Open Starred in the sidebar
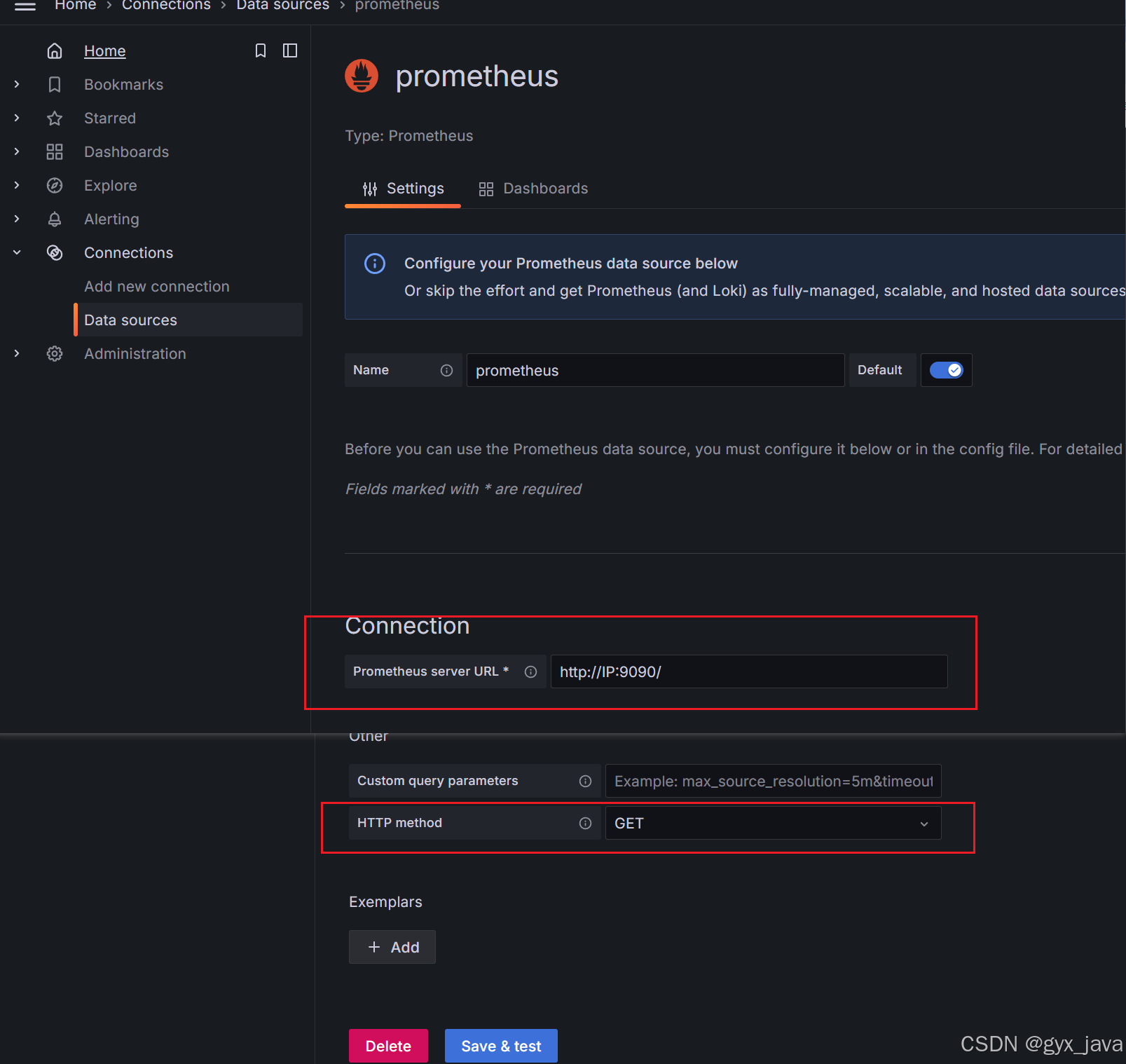 [x=110, y=118]
